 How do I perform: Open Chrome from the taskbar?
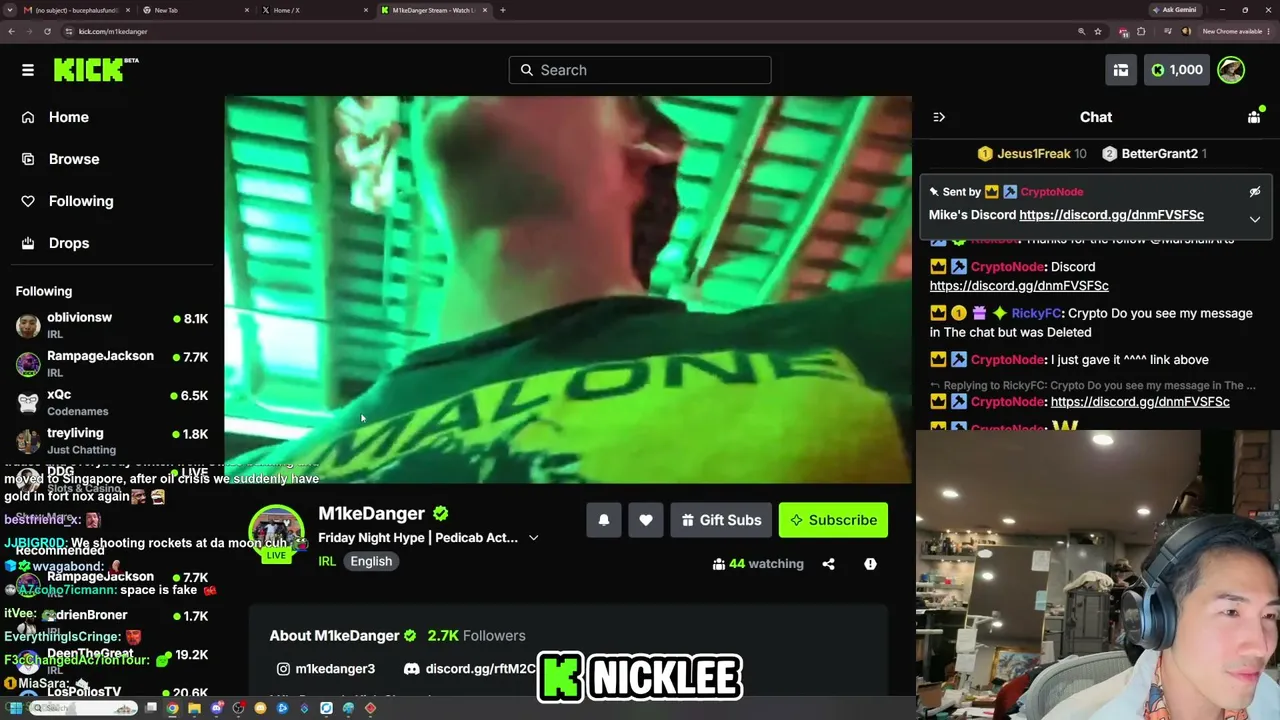click(x=172, y=709)
